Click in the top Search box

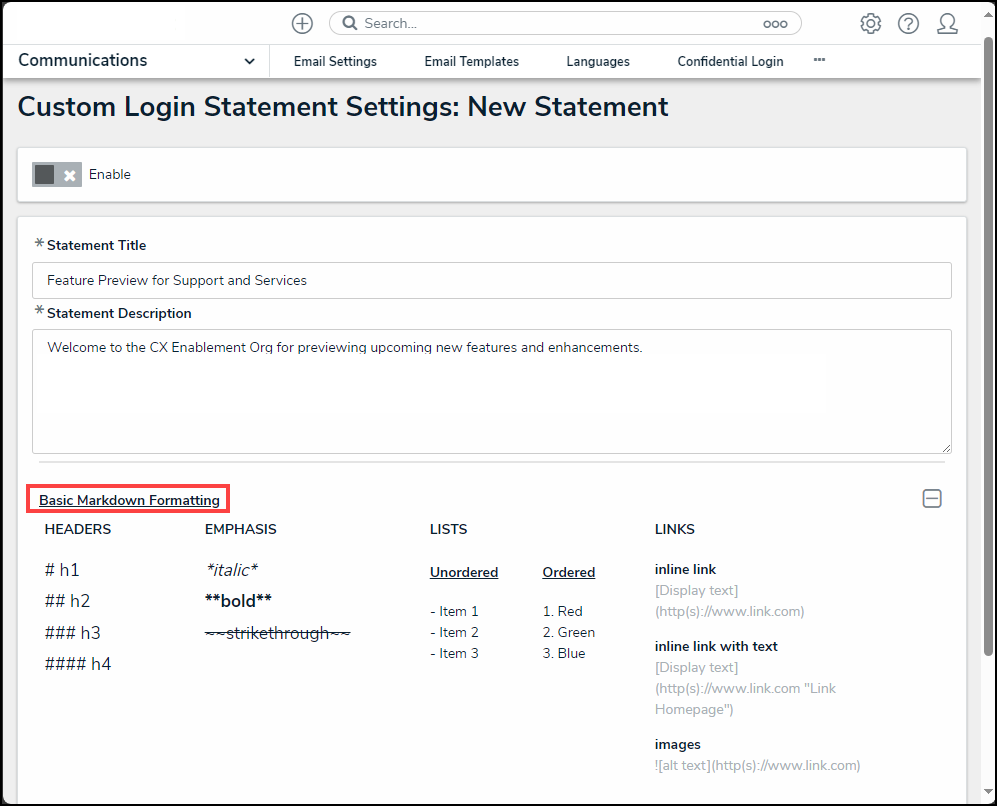[560, 23]
